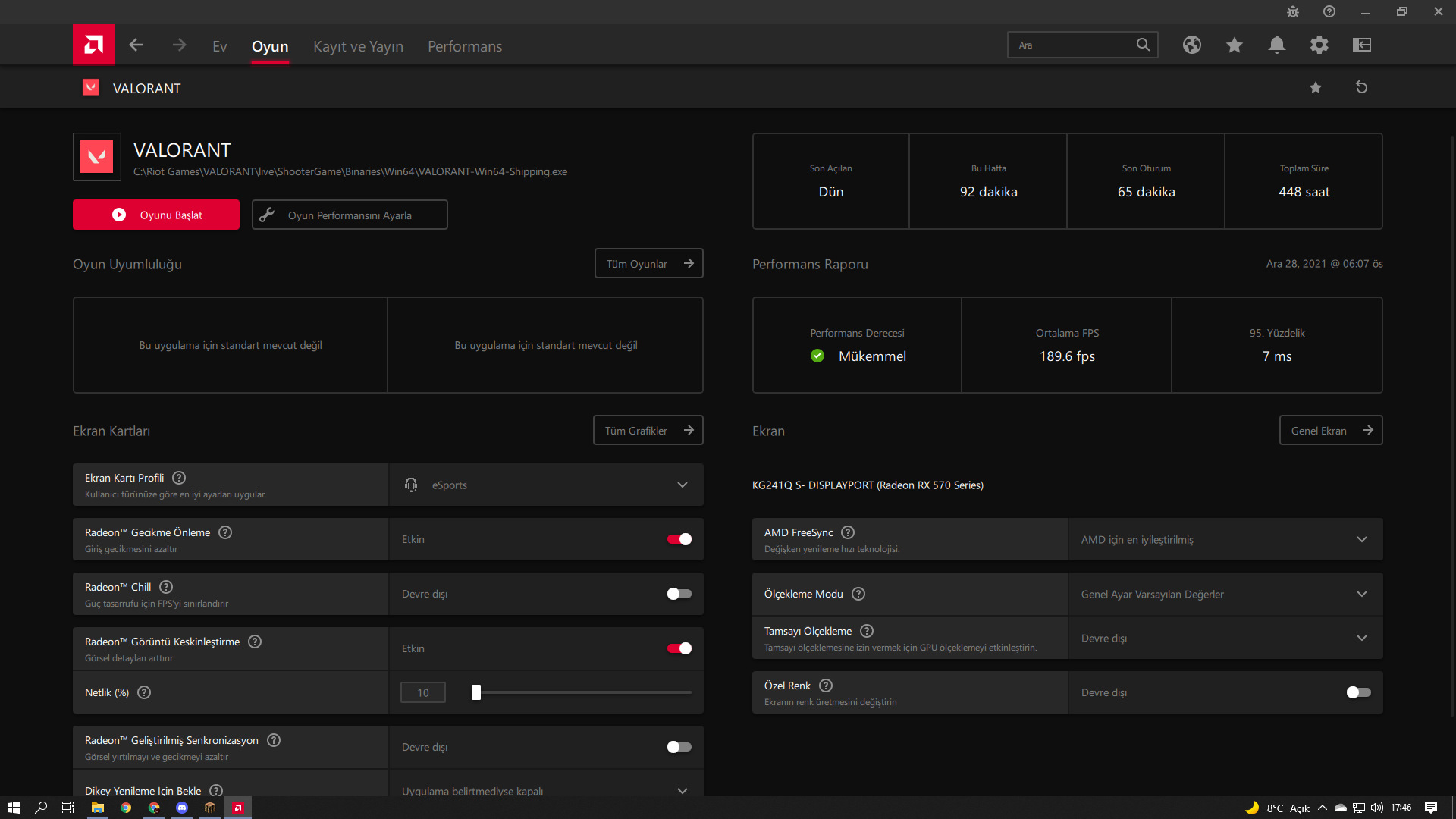
Task: Open the web browser globe icon
Action: 1192,45
